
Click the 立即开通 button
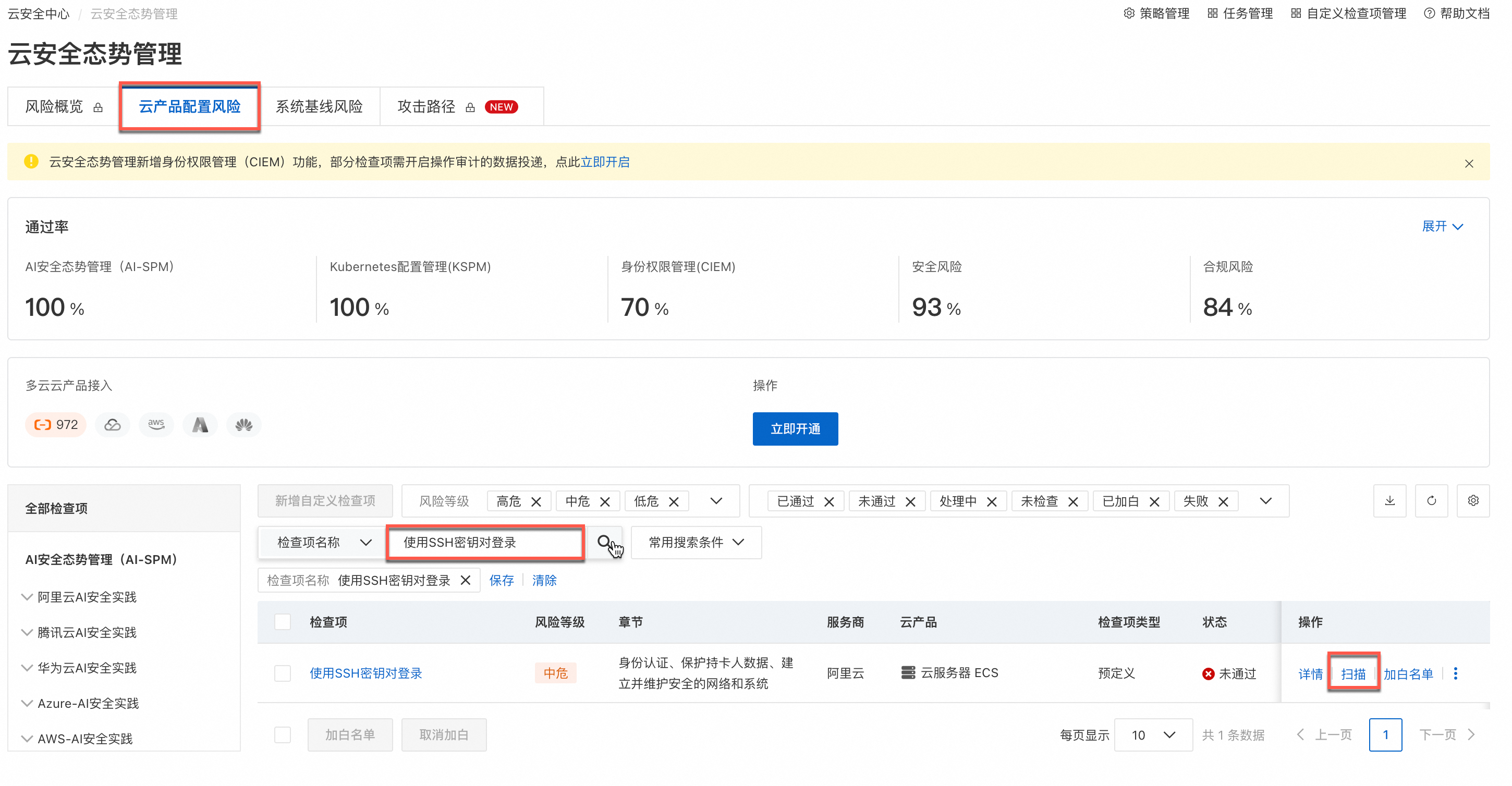tap(795, 429)
